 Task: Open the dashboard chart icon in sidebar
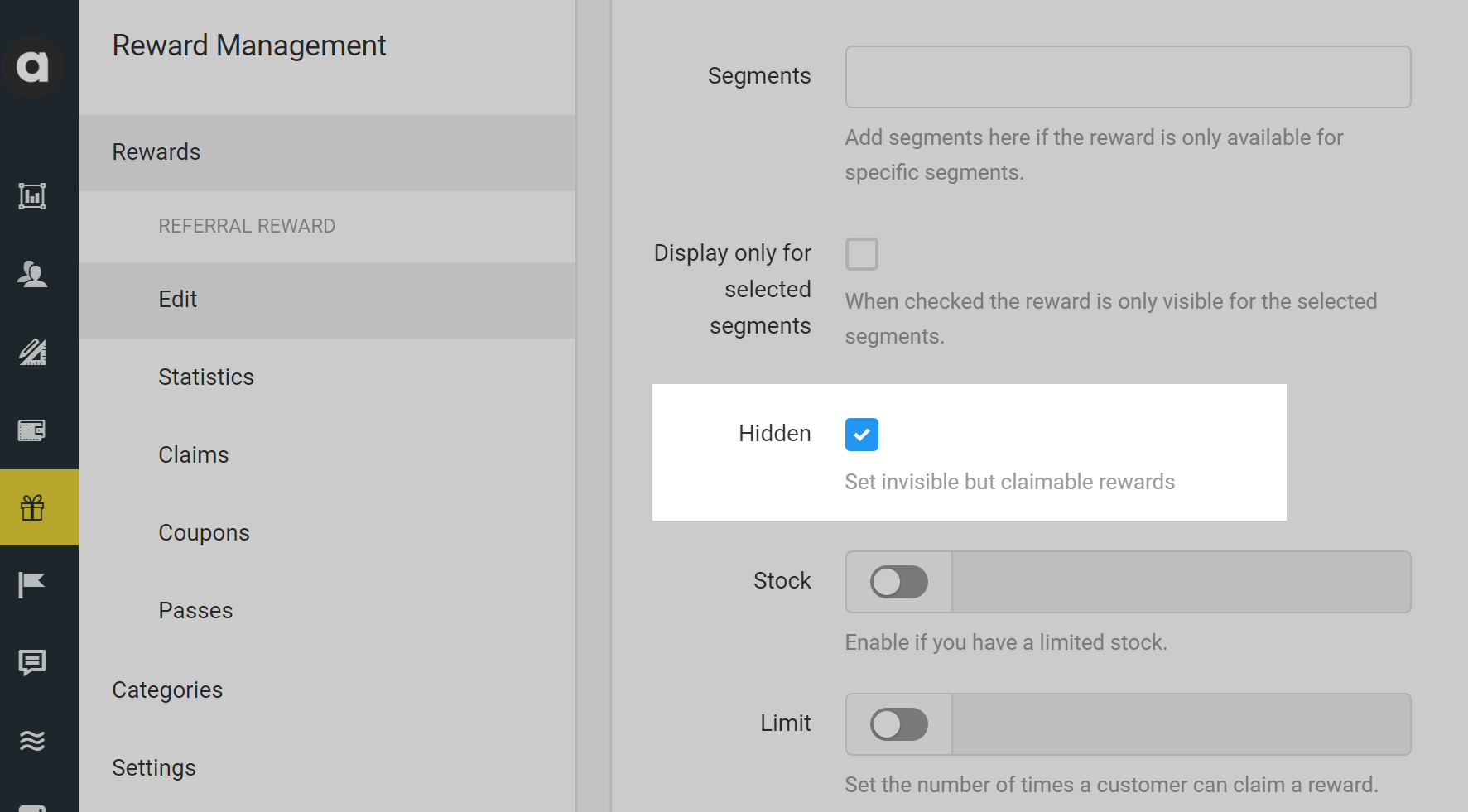pyautogui.click(x=32, y=196)
